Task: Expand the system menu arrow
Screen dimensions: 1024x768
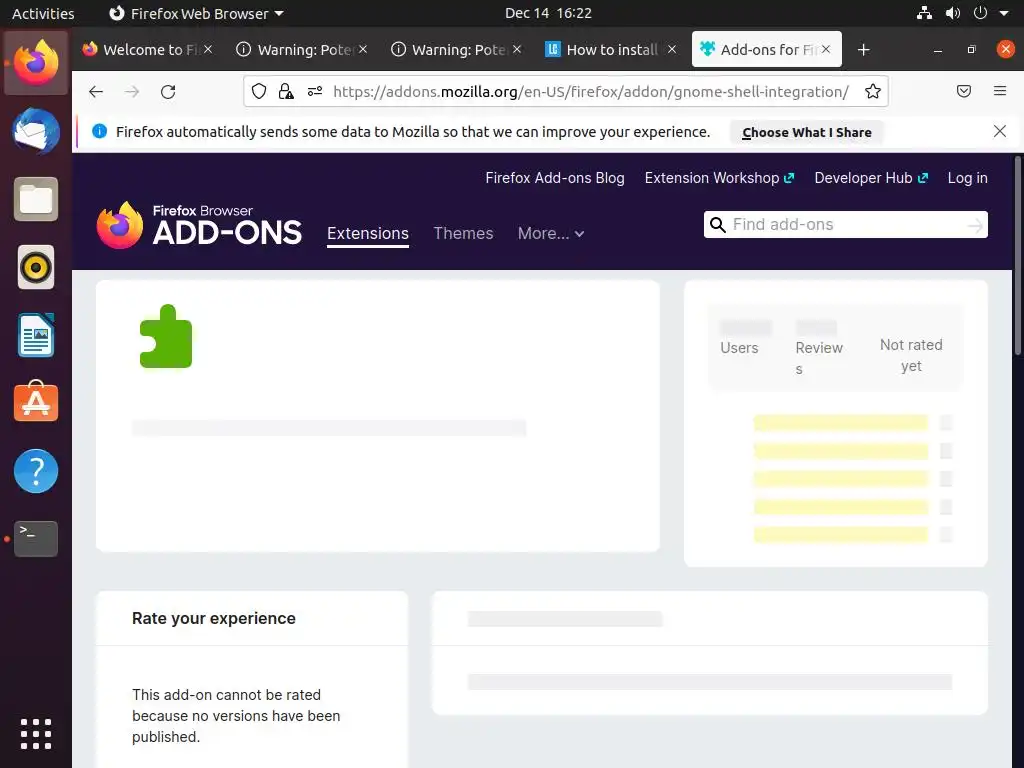Action: (x=1004, y=13)
